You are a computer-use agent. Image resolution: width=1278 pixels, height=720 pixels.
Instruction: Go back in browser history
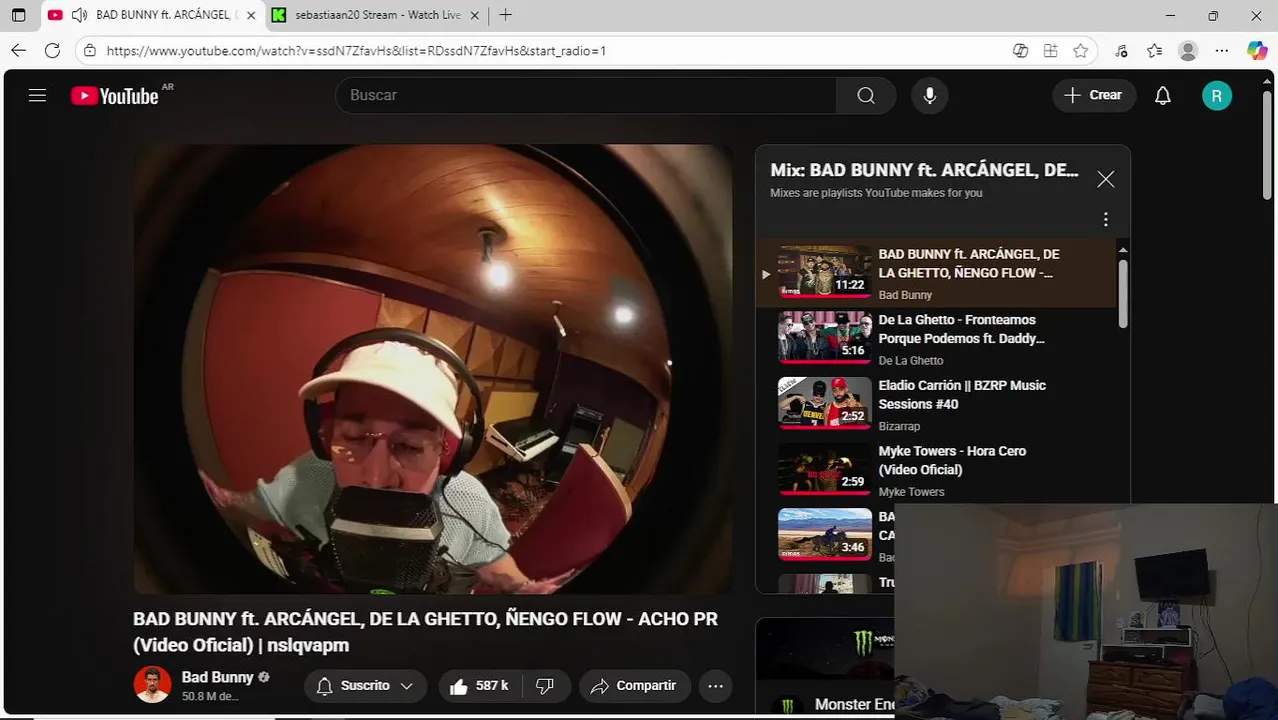click(x=18, y=51)
